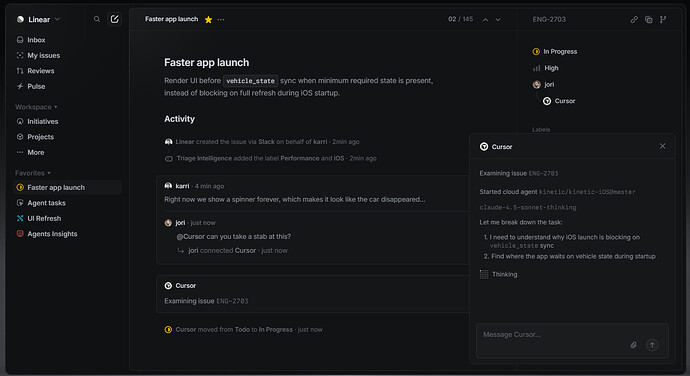Select Faster app launch favorite
This screenshot has height=376, width=690.
(68, 188)
